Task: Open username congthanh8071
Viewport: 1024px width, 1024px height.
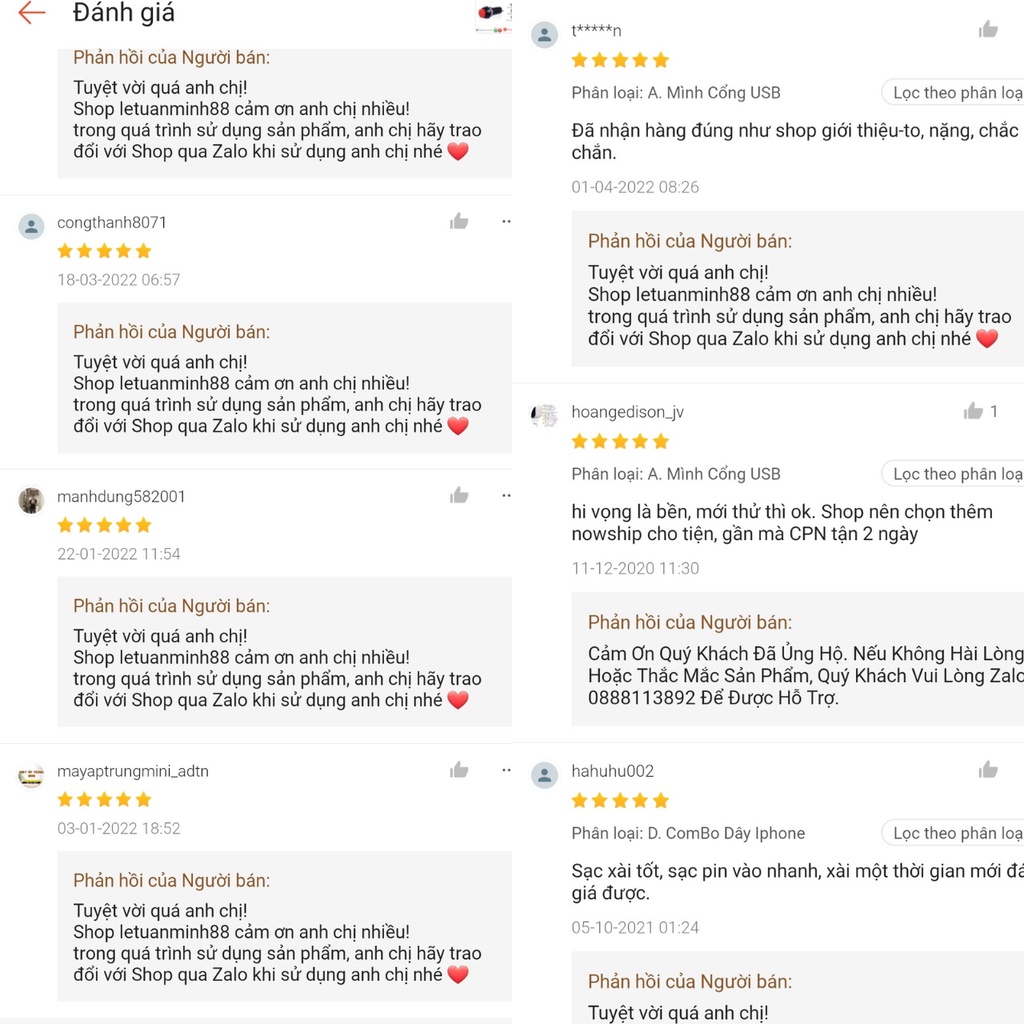Action: [x=112, y=222]
